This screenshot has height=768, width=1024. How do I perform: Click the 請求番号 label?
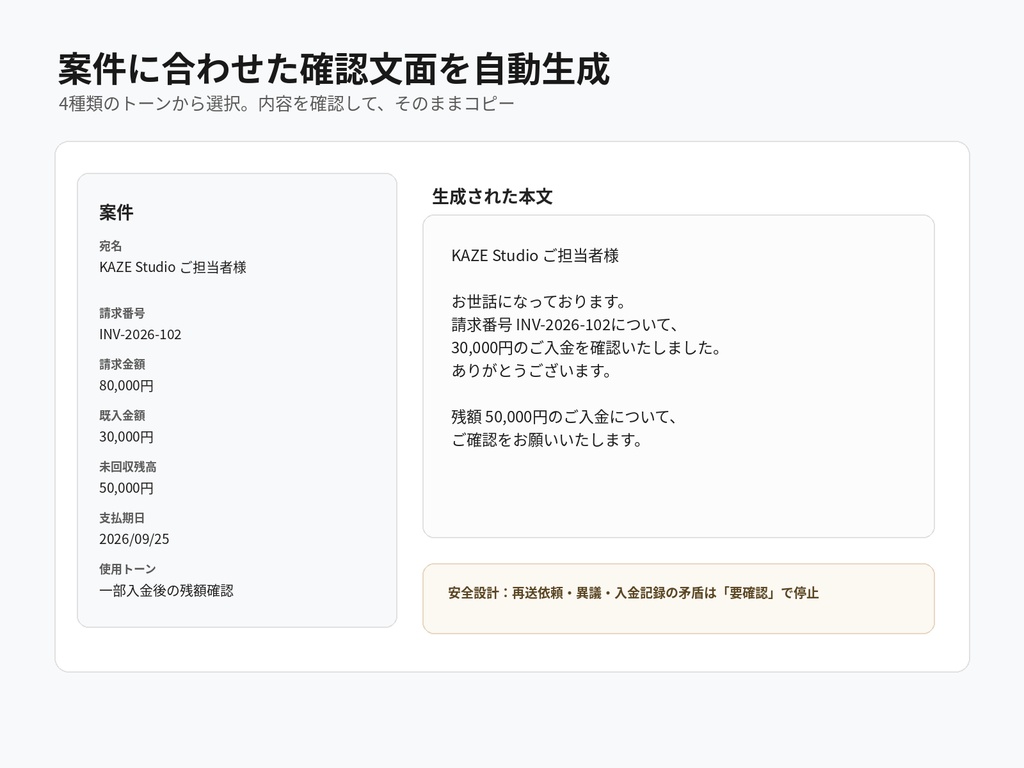[122, 313]
